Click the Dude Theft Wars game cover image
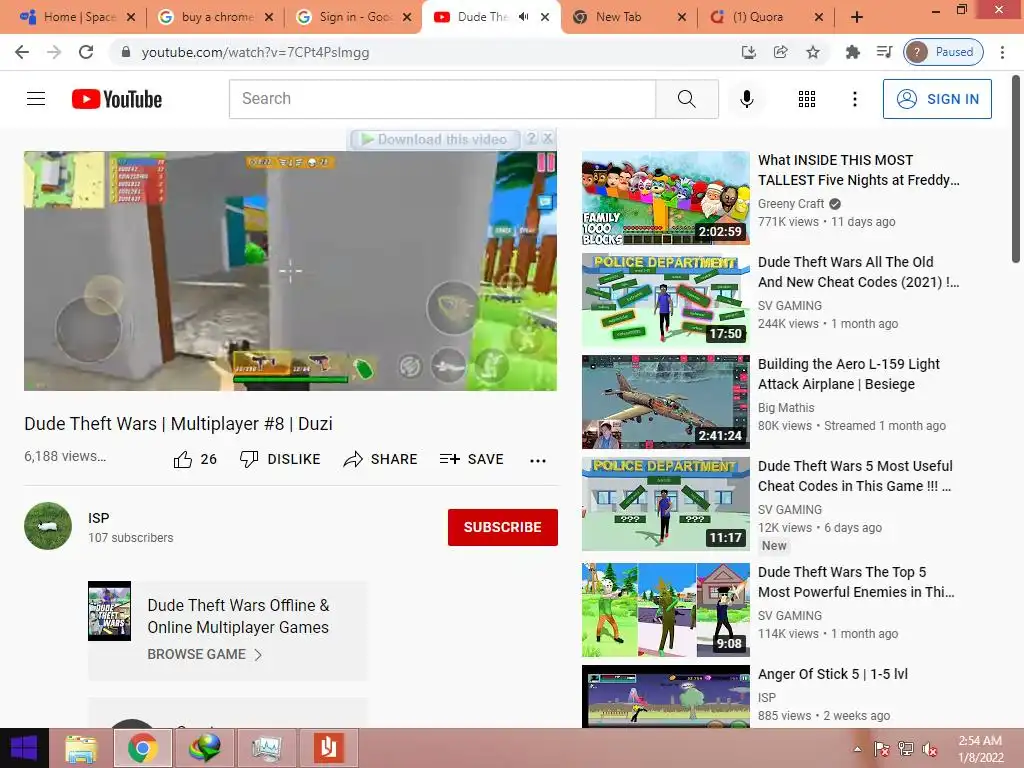1024x768 pixels. [x=109, y=611]
